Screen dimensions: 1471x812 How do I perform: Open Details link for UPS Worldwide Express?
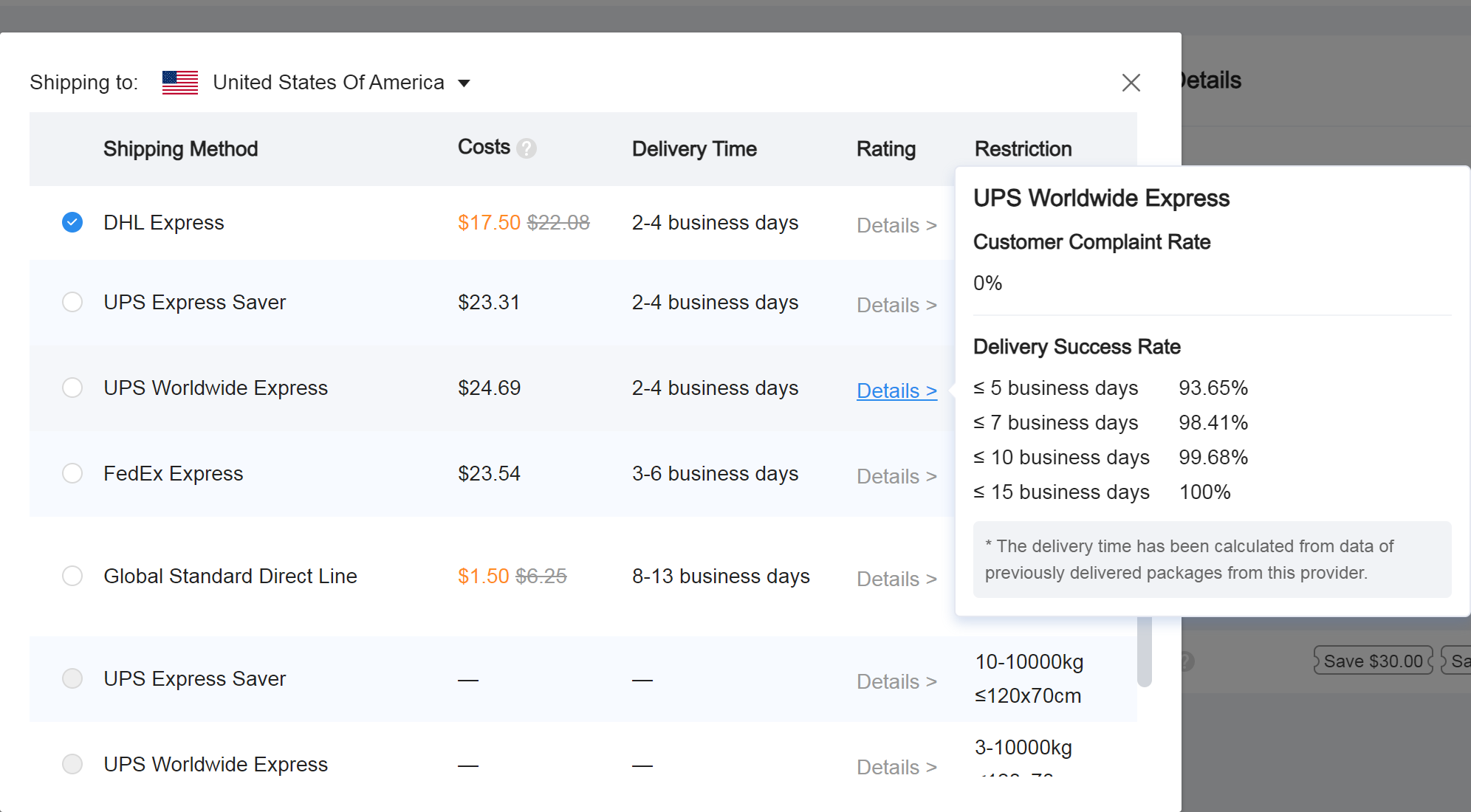tap(896, 390)
